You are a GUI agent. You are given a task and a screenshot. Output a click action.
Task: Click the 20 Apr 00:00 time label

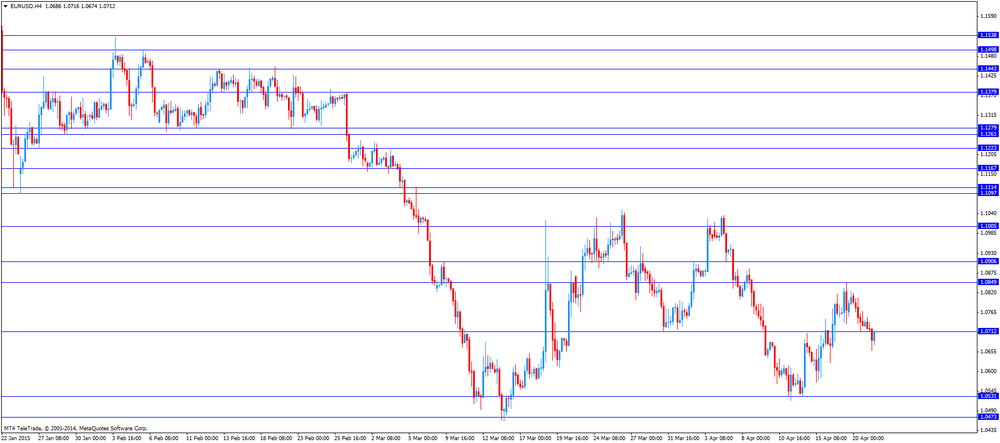click(867, 439)
